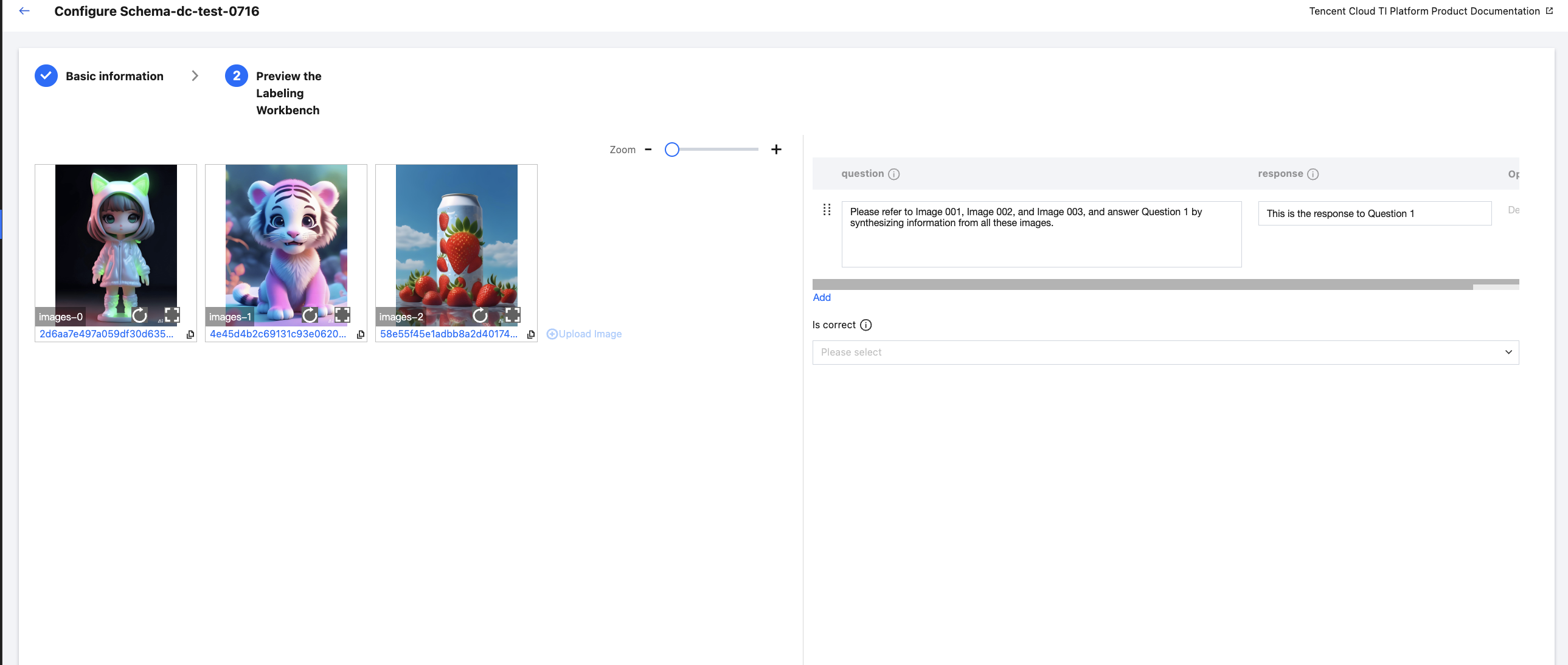Rotate the images-0 thumbnail
This screenshot has height=665, width=1568.
click(x=139, y=315)
